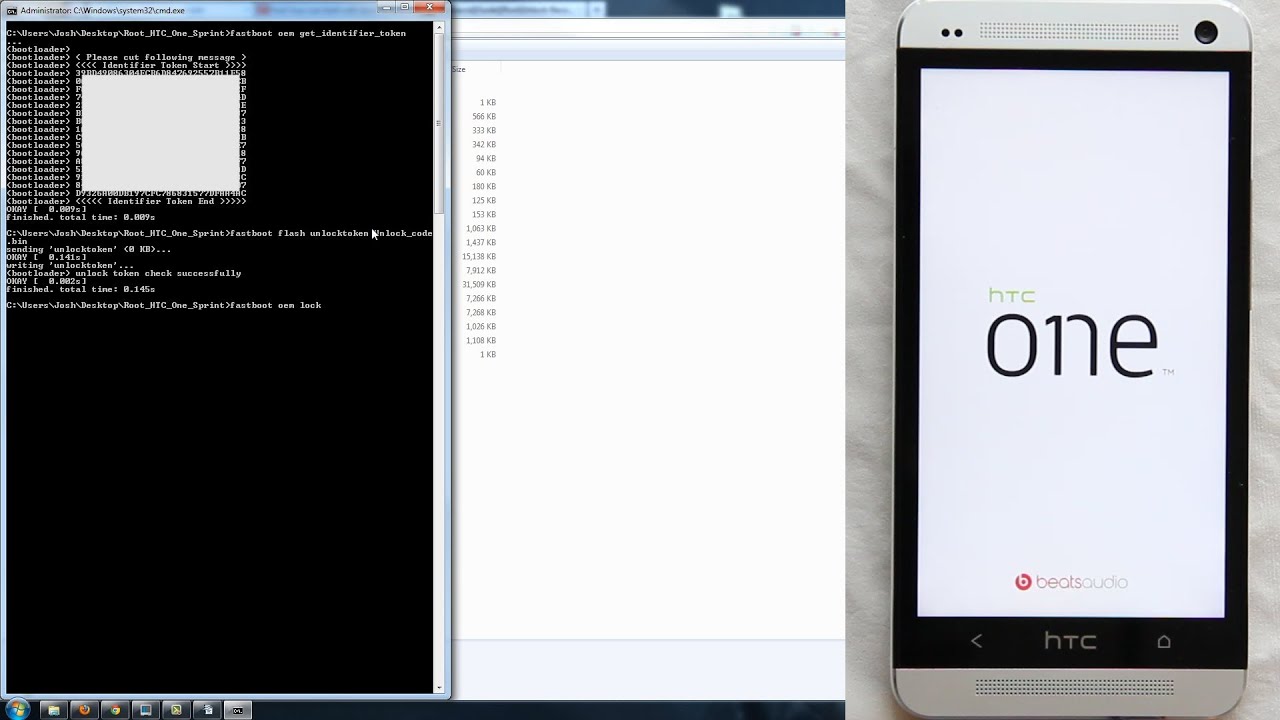Image resolution: width=1280 pixels, height=720 pixels.
Task: Click 'finished. total time: 0.145s' line
Action: point(81,289)
